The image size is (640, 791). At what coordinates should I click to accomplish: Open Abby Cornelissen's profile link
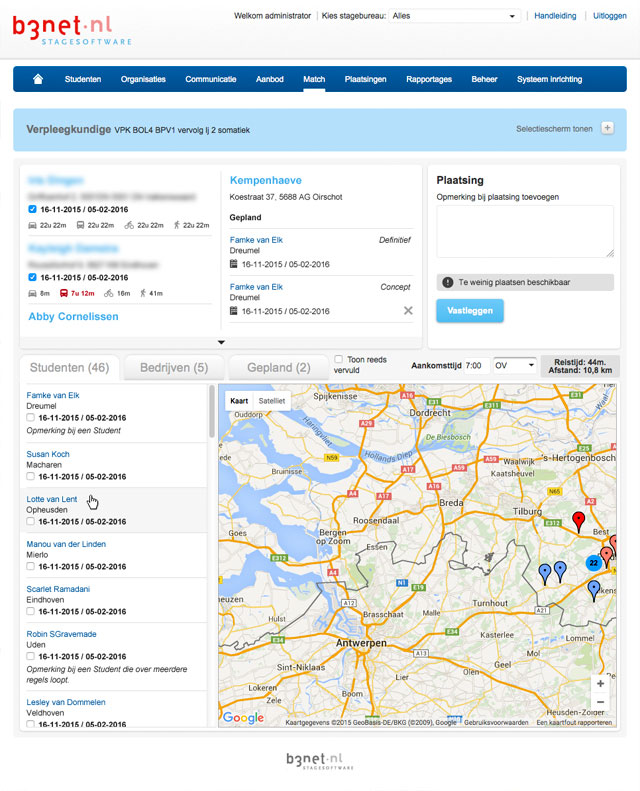click(x=74, y=316)
